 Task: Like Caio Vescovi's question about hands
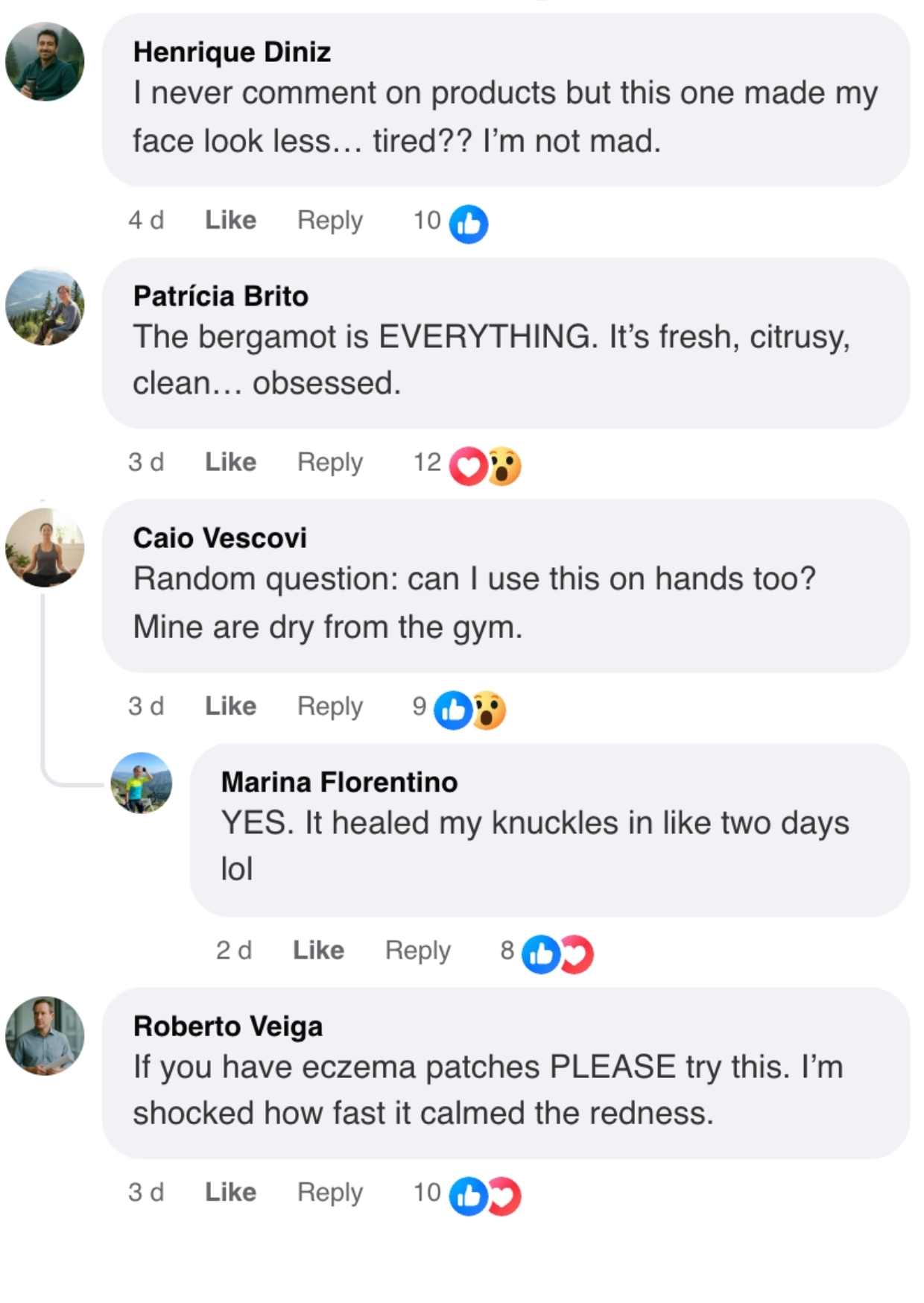tap(230, 706)
